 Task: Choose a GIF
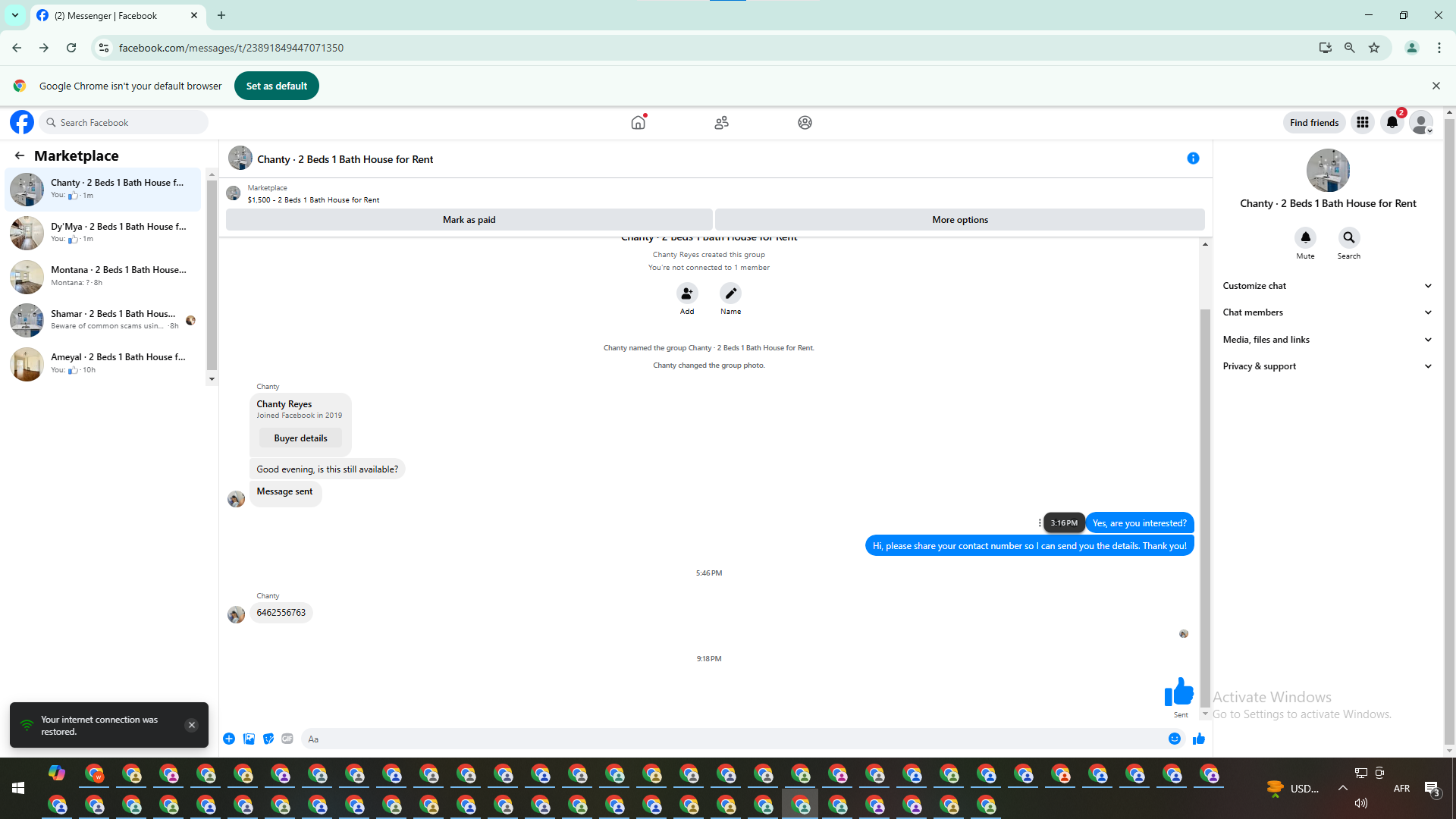[x=287, y=739]
